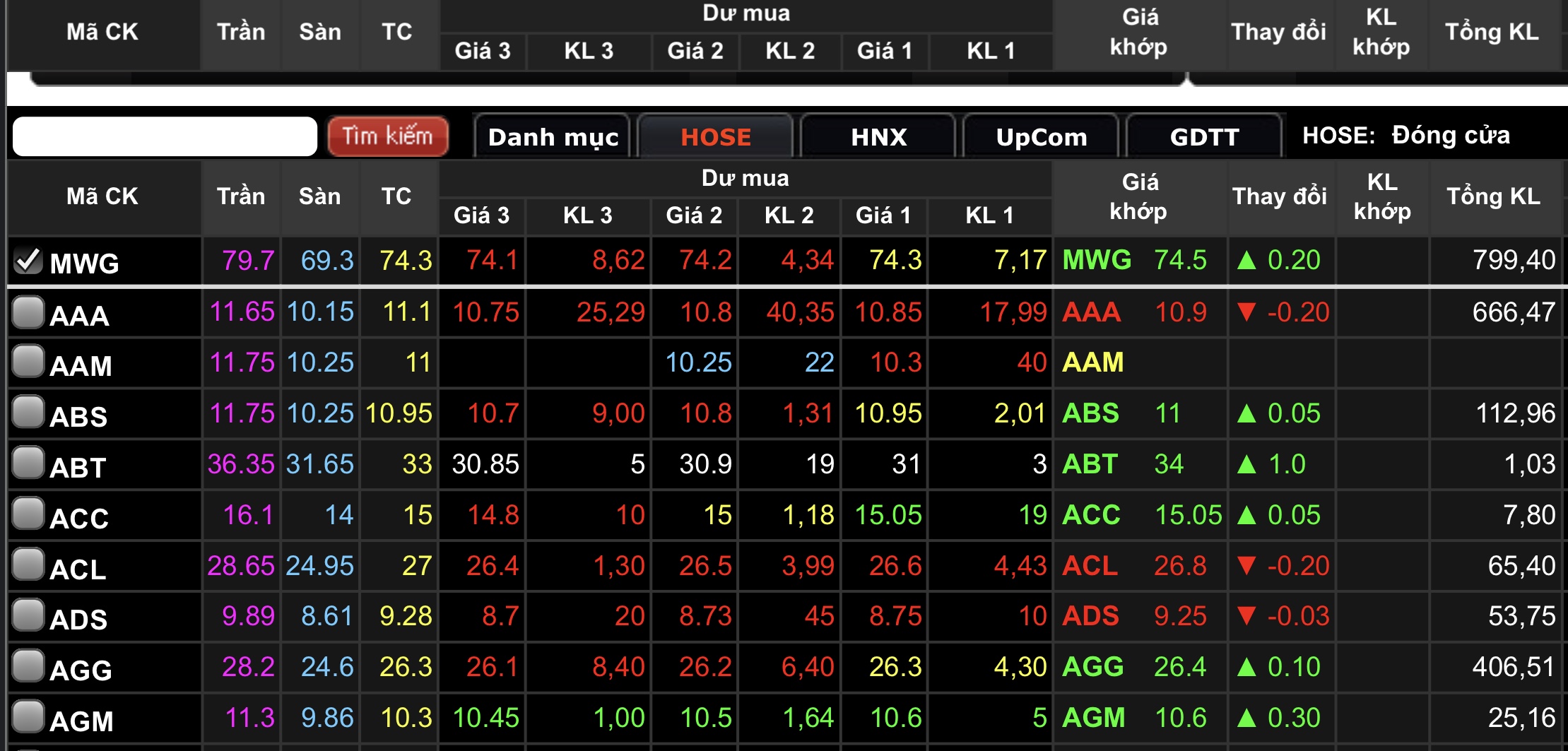1568x751 pixels.
Task: Uncheck the MWG watchlist checkbox
Action: (28, 261)
